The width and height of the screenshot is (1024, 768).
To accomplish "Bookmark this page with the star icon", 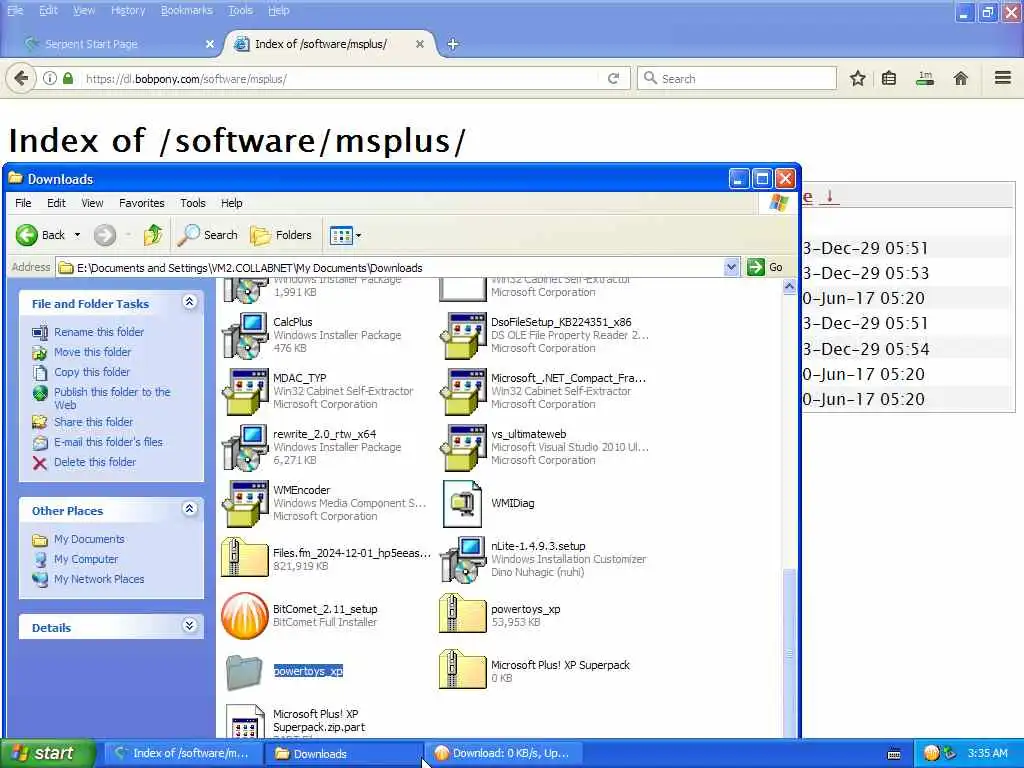I will pyautogui.click(x=857, y=78).
